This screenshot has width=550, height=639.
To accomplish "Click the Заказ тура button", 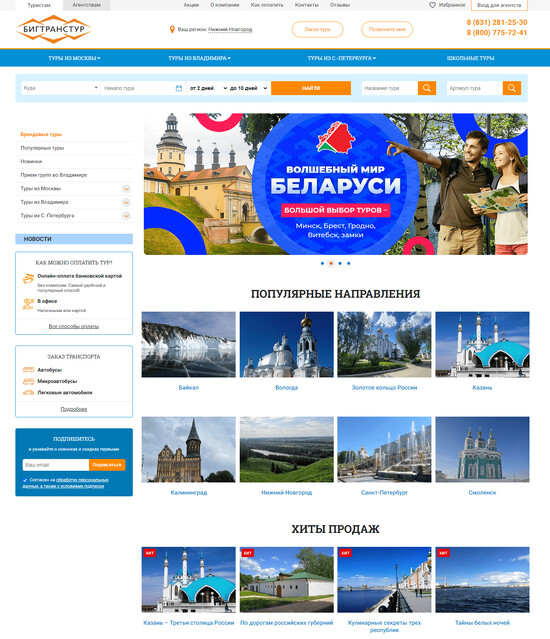I will [x=317, y=29].
